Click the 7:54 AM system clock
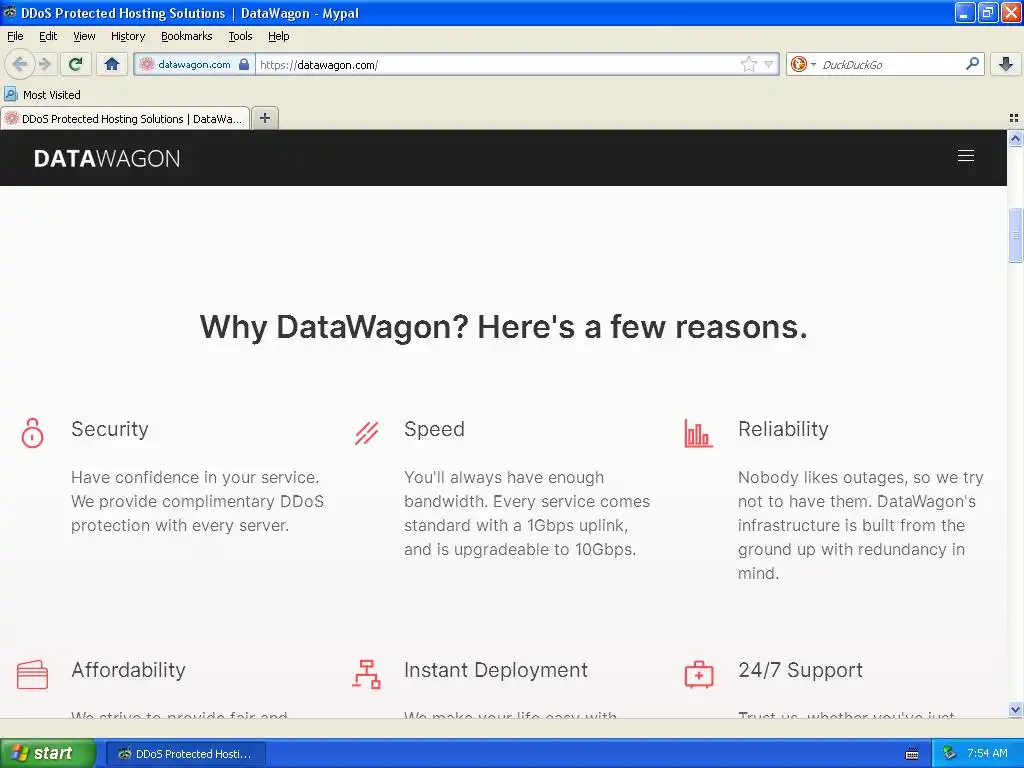The image size is (1024, 768). tap(987, 754)
